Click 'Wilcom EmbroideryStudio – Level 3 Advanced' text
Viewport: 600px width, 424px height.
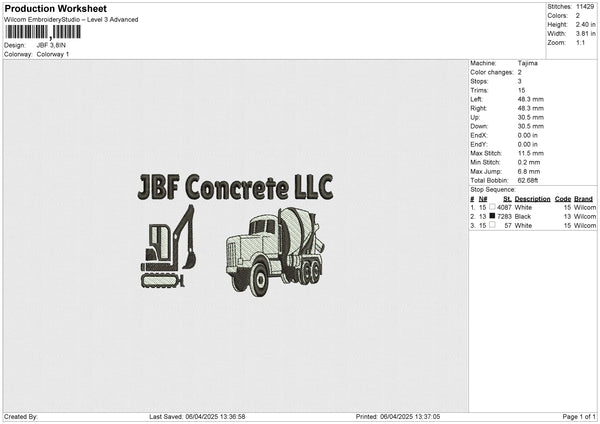(71, 20)
